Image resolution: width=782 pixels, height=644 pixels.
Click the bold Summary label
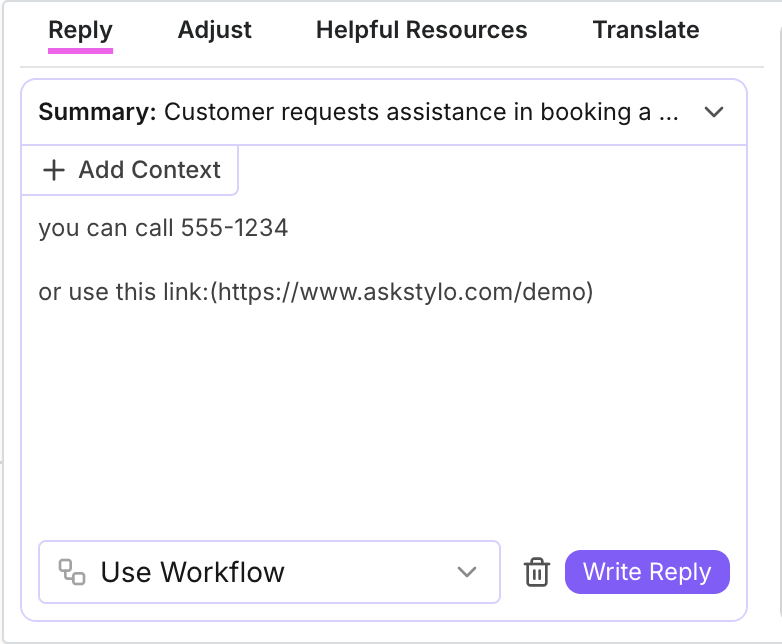click(x=97, y=112)
